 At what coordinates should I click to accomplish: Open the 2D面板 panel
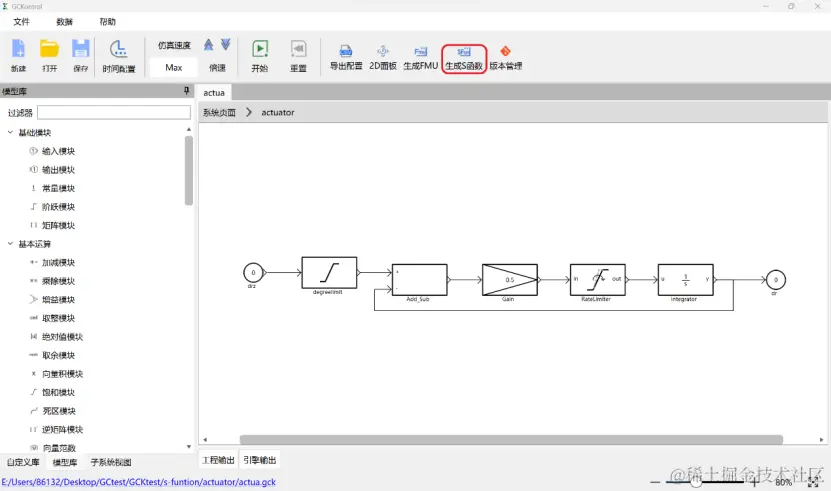(383, 58)
